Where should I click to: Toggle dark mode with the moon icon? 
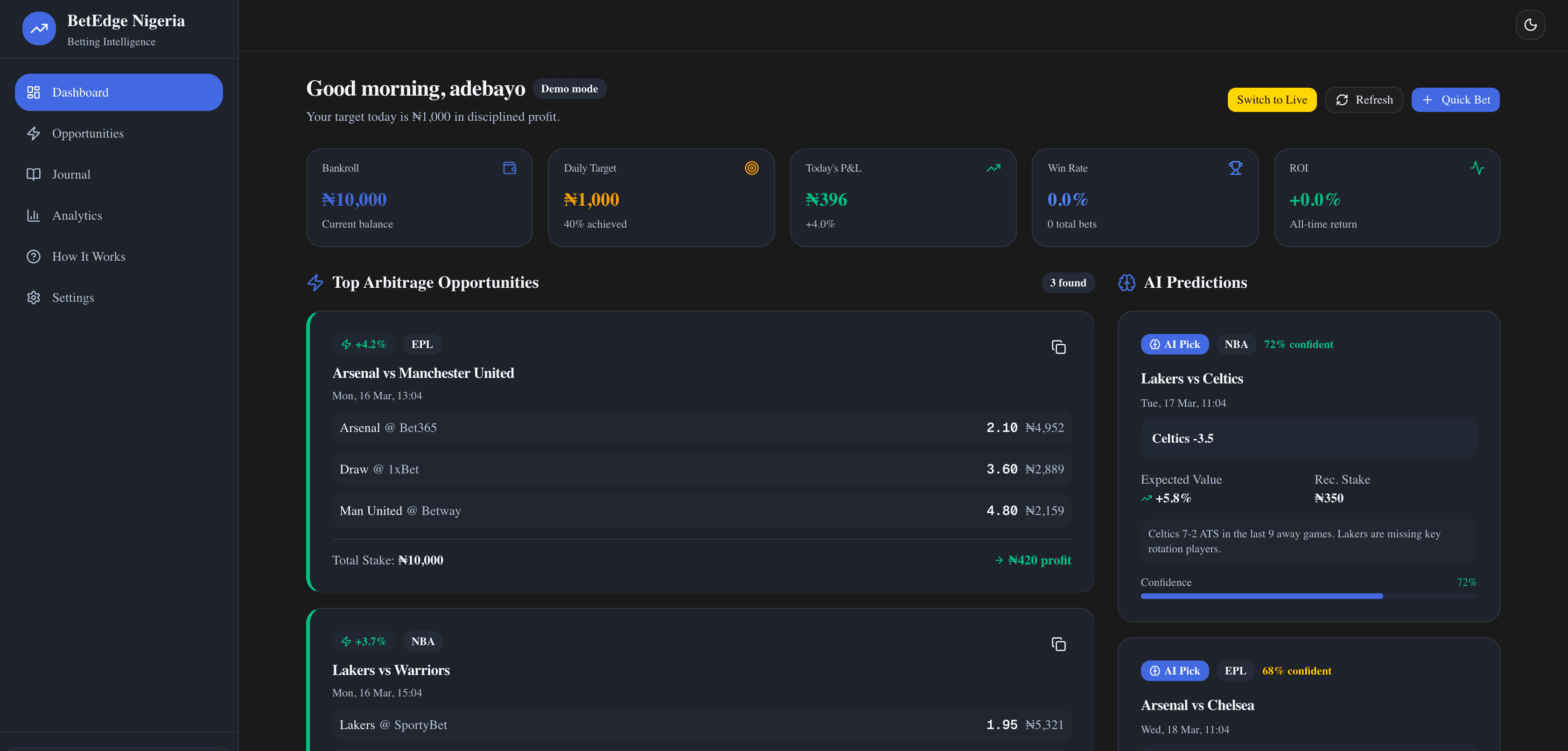[x=1530, y=25]
